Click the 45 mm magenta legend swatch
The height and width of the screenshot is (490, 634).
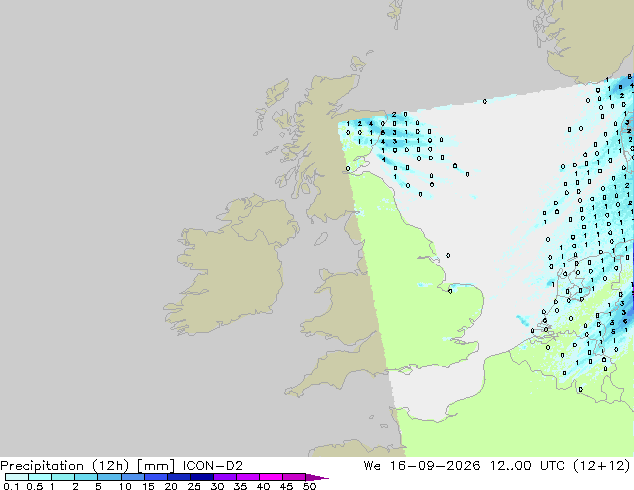coord(294,477)
